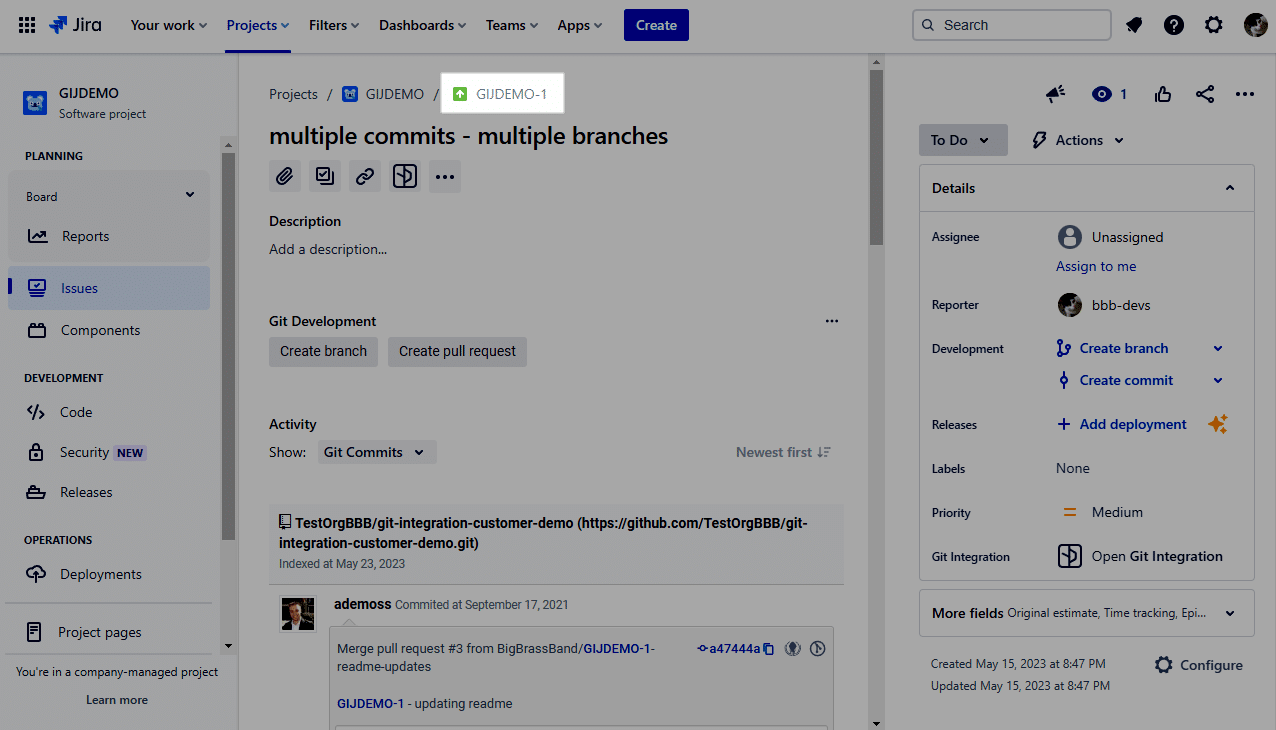Toggle watch issue eye icon
This screenshot has width=1276, height=730.
pos(1102,94)
